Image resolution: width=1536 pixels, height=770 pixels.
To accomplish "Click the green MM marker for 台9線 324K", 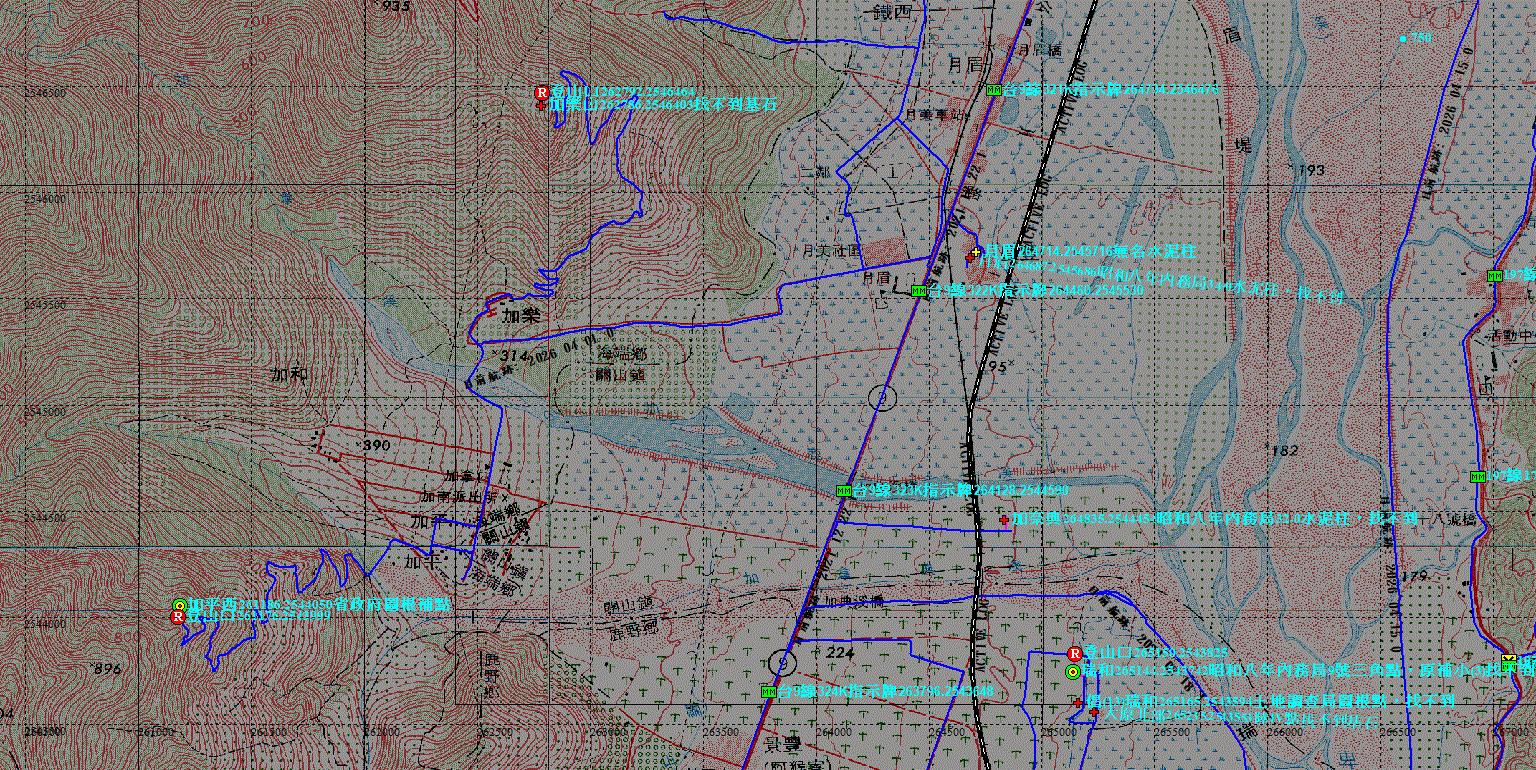I will (x=768, y=691).
